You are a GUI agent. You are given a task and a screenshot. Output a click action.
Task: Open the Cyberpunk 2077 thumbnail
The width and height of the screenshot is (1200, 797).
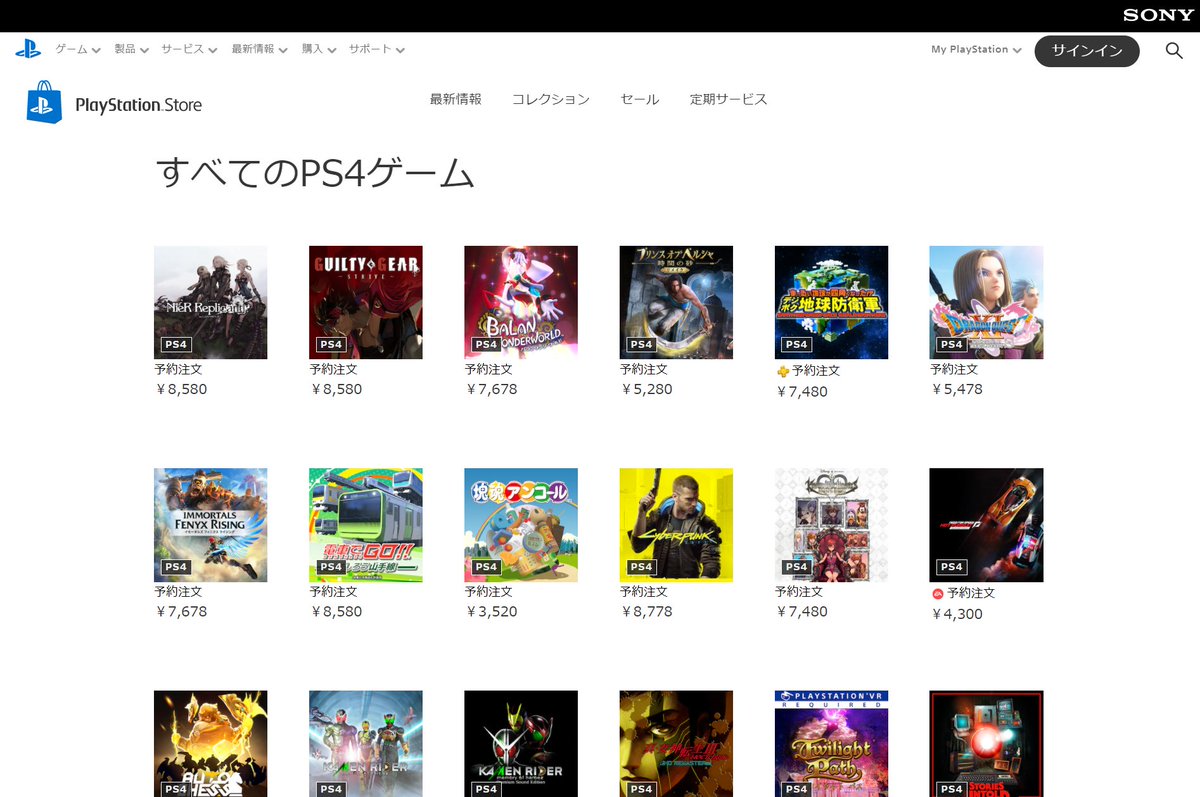(676, 525)
